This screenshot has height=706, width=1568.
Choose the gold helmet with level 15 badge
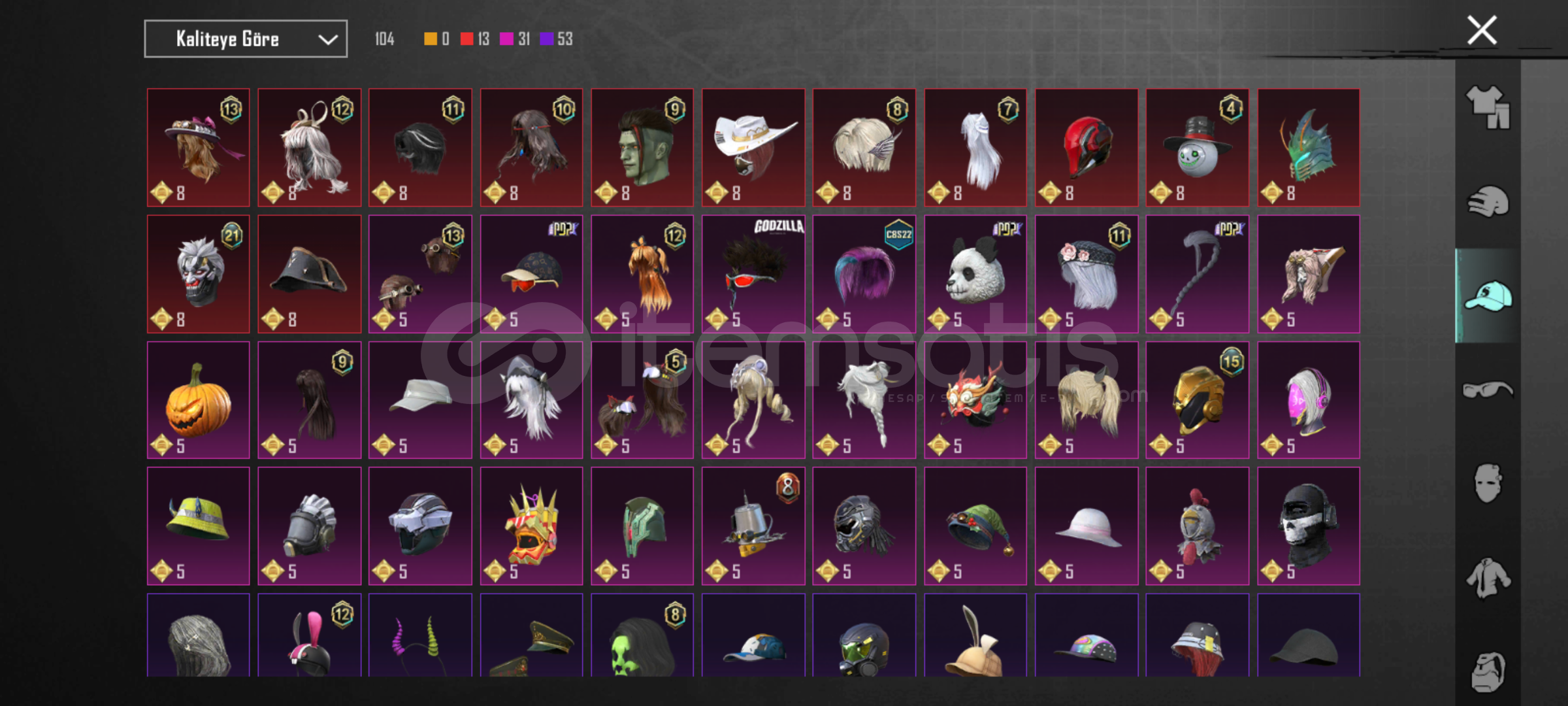(1198, 400)
